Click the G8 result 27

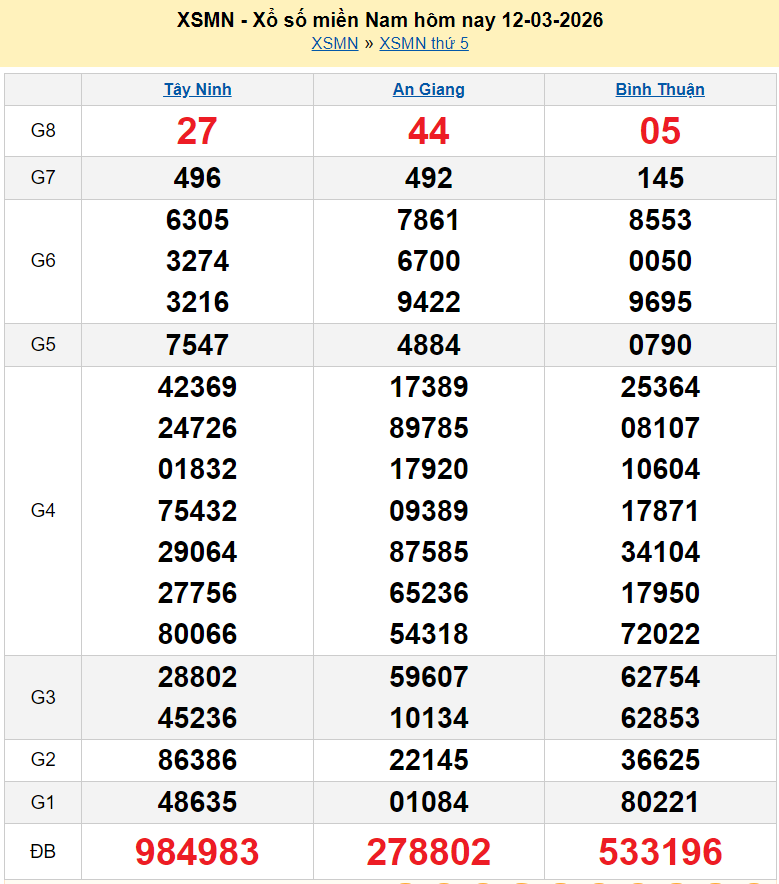(x=197, y=131)
